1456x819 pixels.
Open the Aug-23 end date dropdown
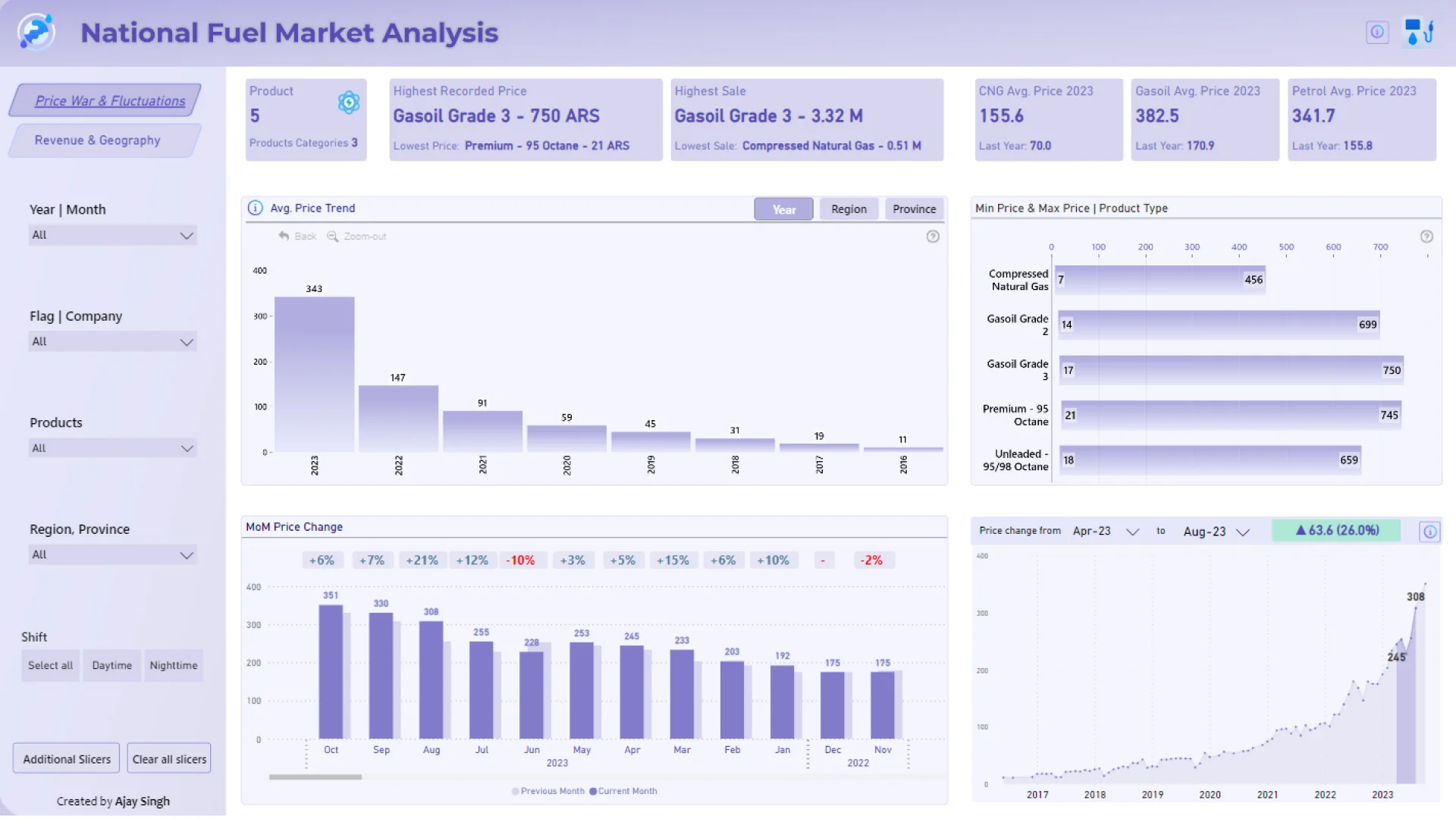pyautogui.click(x=1216, y=532)
